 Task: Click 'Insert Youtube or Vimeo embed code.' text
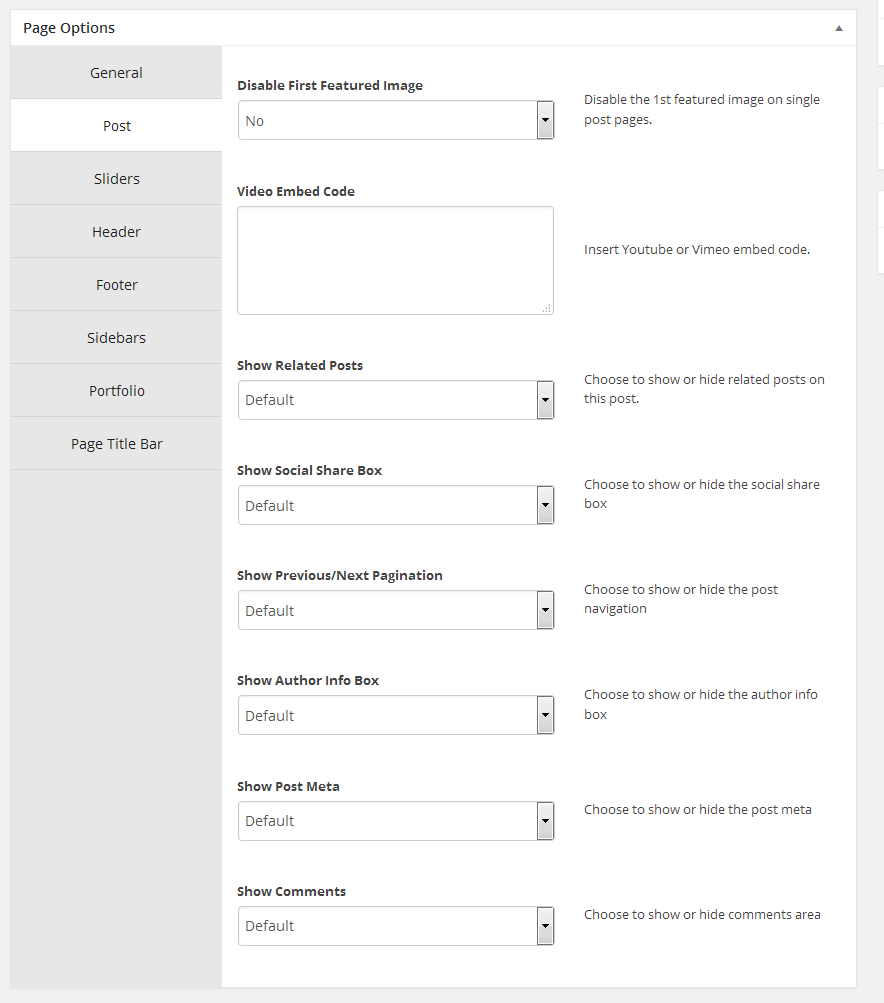697,249
